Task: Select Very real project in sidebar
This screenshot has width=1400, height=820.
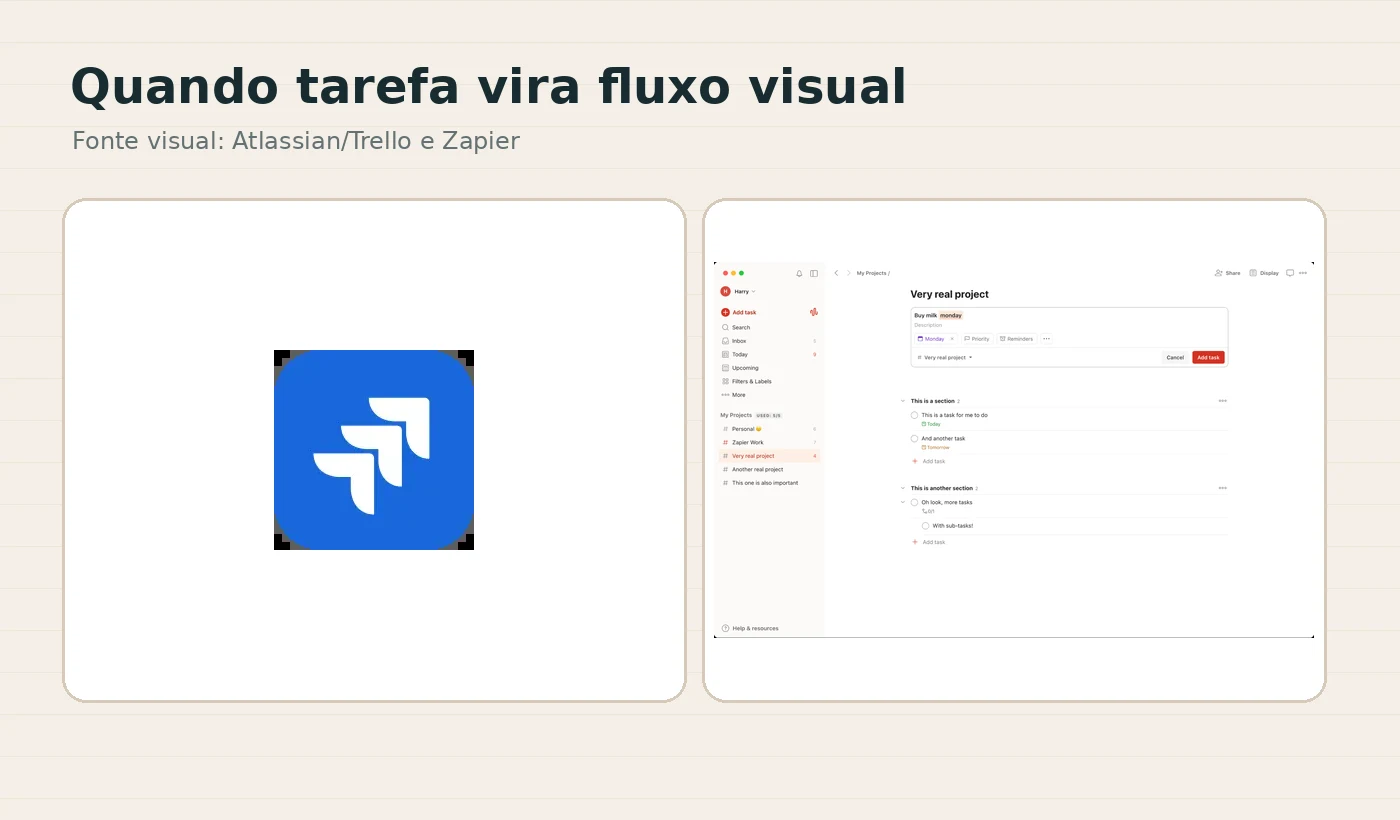Action: (768, 456)
